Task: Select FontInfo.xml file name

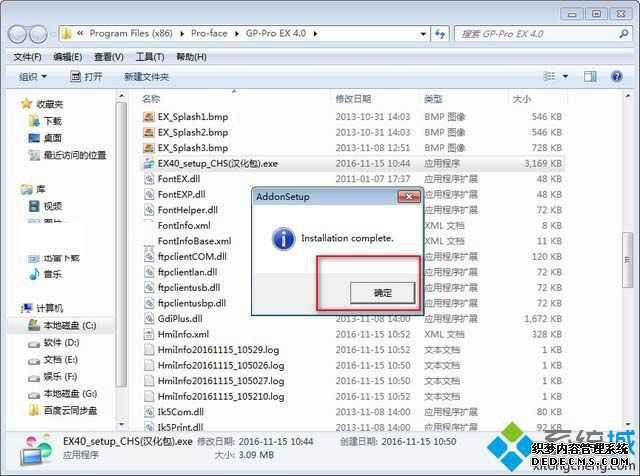Action: [184, 225]
